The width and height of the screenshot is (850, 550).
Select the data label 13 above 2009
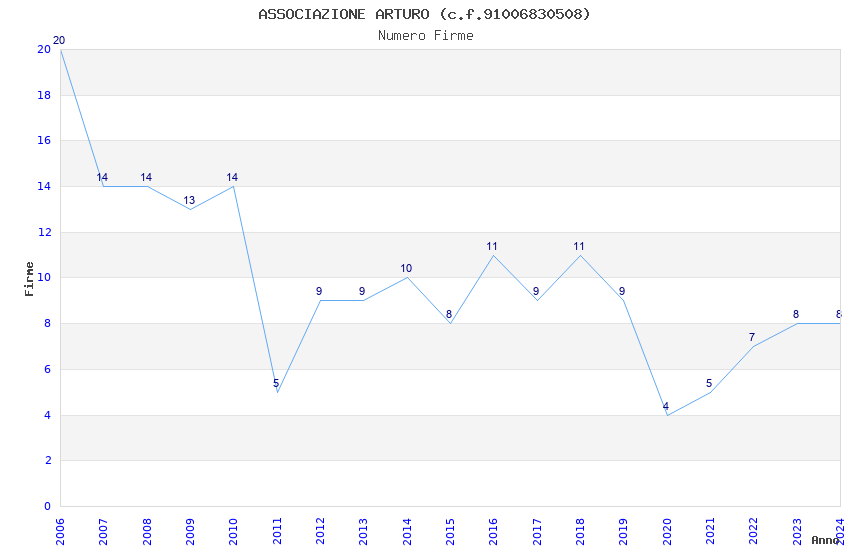189,200
